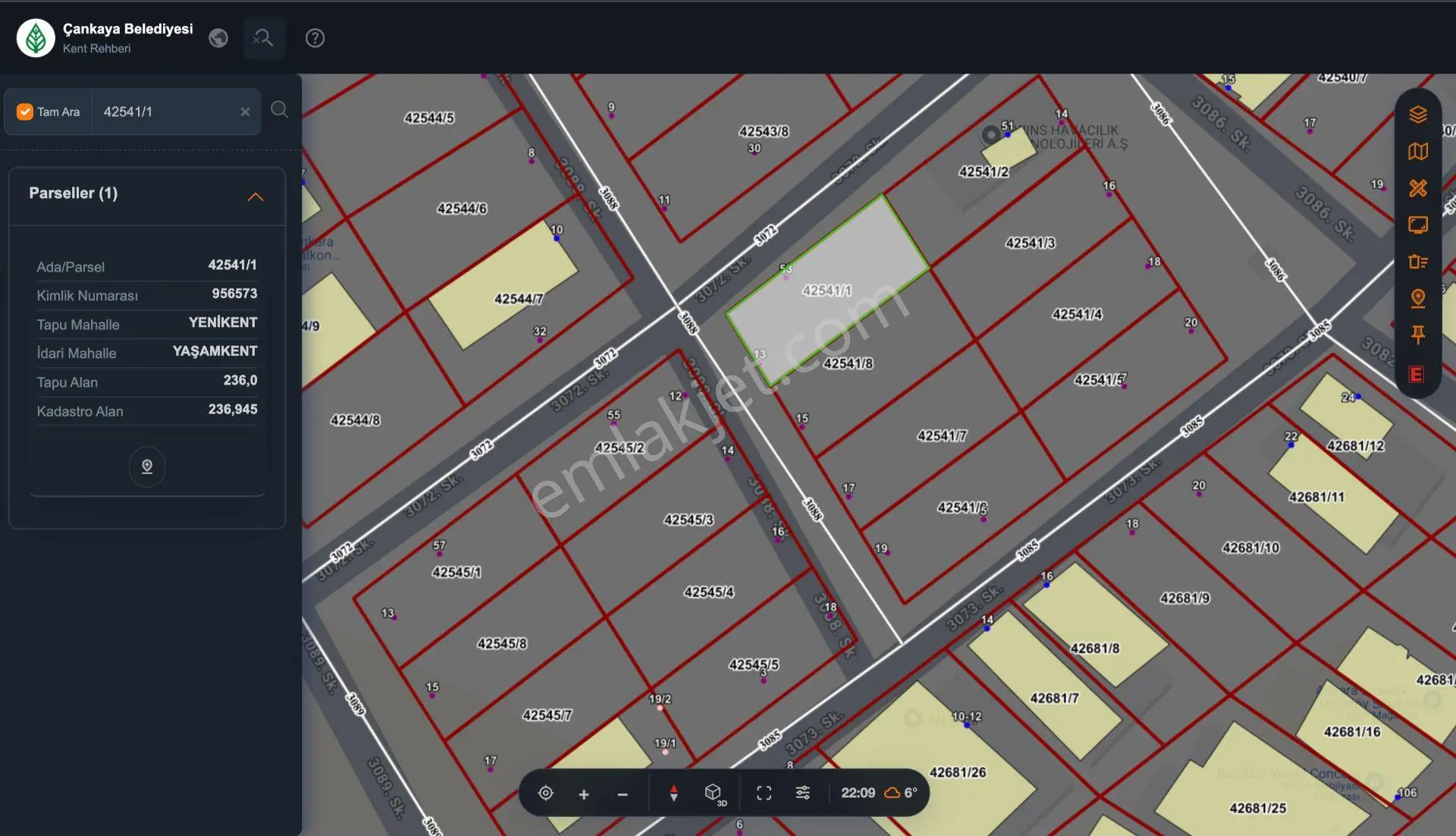The height and width of the screenshot is (836, 1456).
Task: Click the magnifier search button beside query
Action: (279, 110)
